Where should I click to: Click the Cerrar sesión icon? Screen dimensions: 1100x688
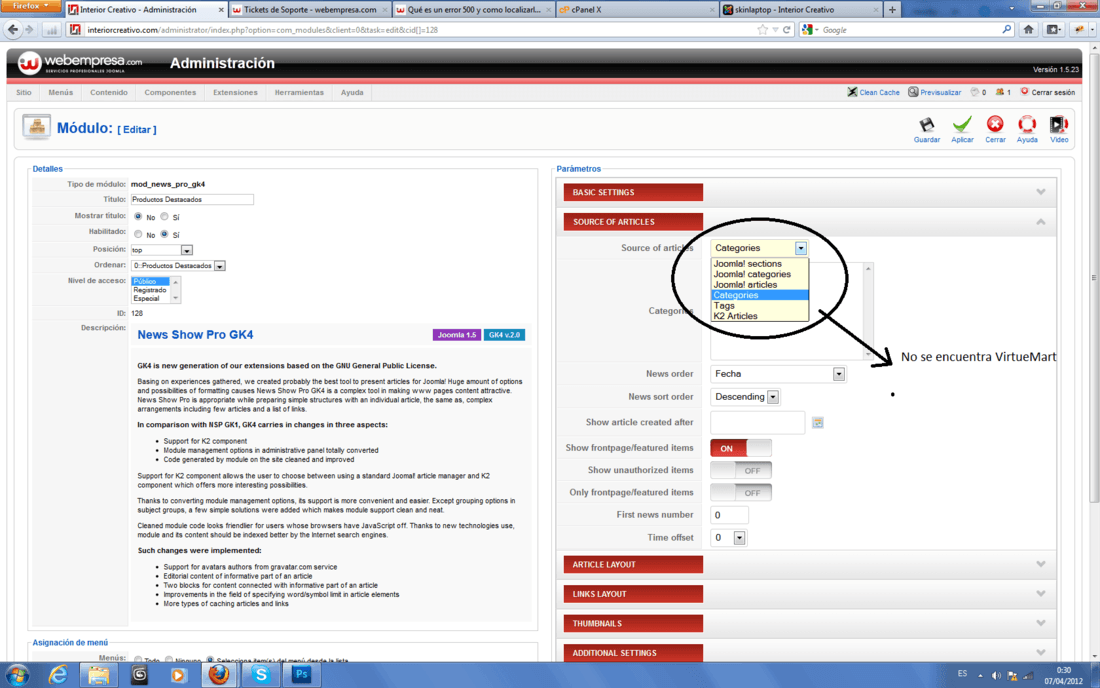click(1024, 92)
